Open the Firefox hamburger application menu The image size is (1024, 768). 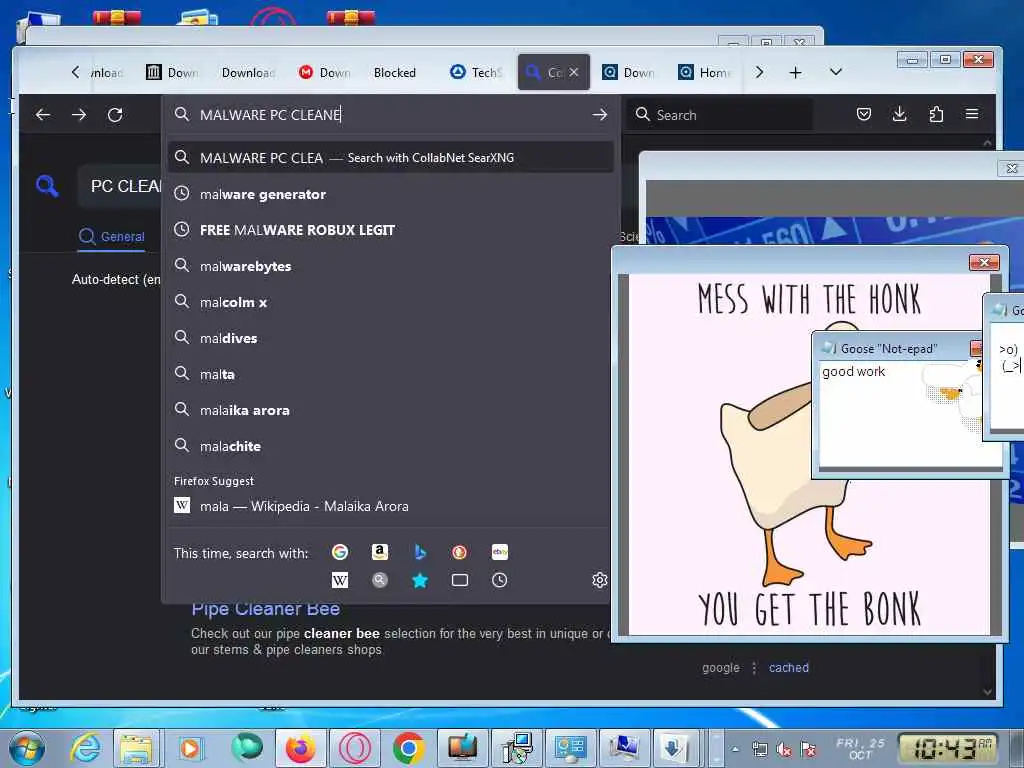tap(972, 114)
